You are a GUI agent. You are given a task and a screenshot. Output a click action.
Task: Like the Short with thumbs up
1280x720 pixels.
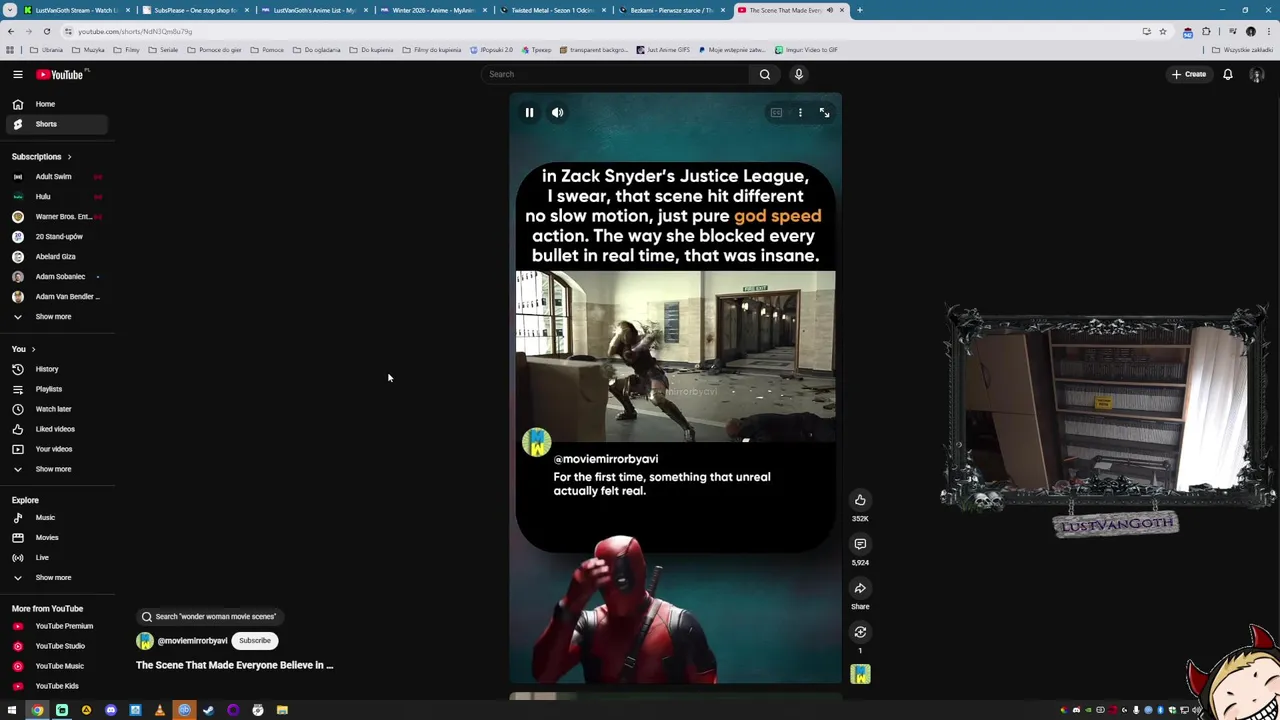point(860,500)
